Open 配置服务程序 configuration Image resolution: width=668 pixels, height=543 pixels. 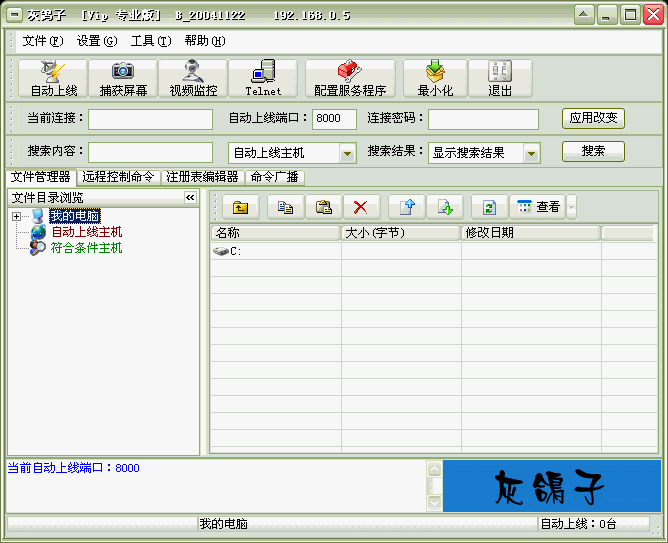[349, 78]
